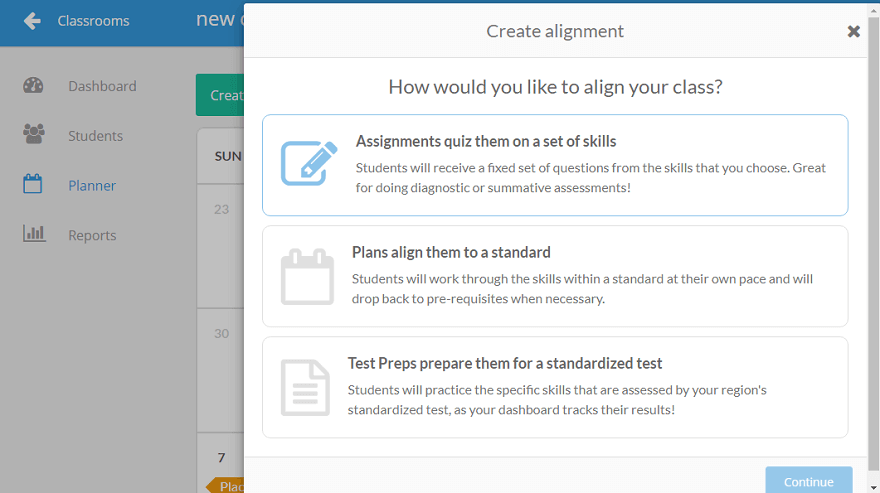Select the Assignments quiz option

(x=555, y=165)
